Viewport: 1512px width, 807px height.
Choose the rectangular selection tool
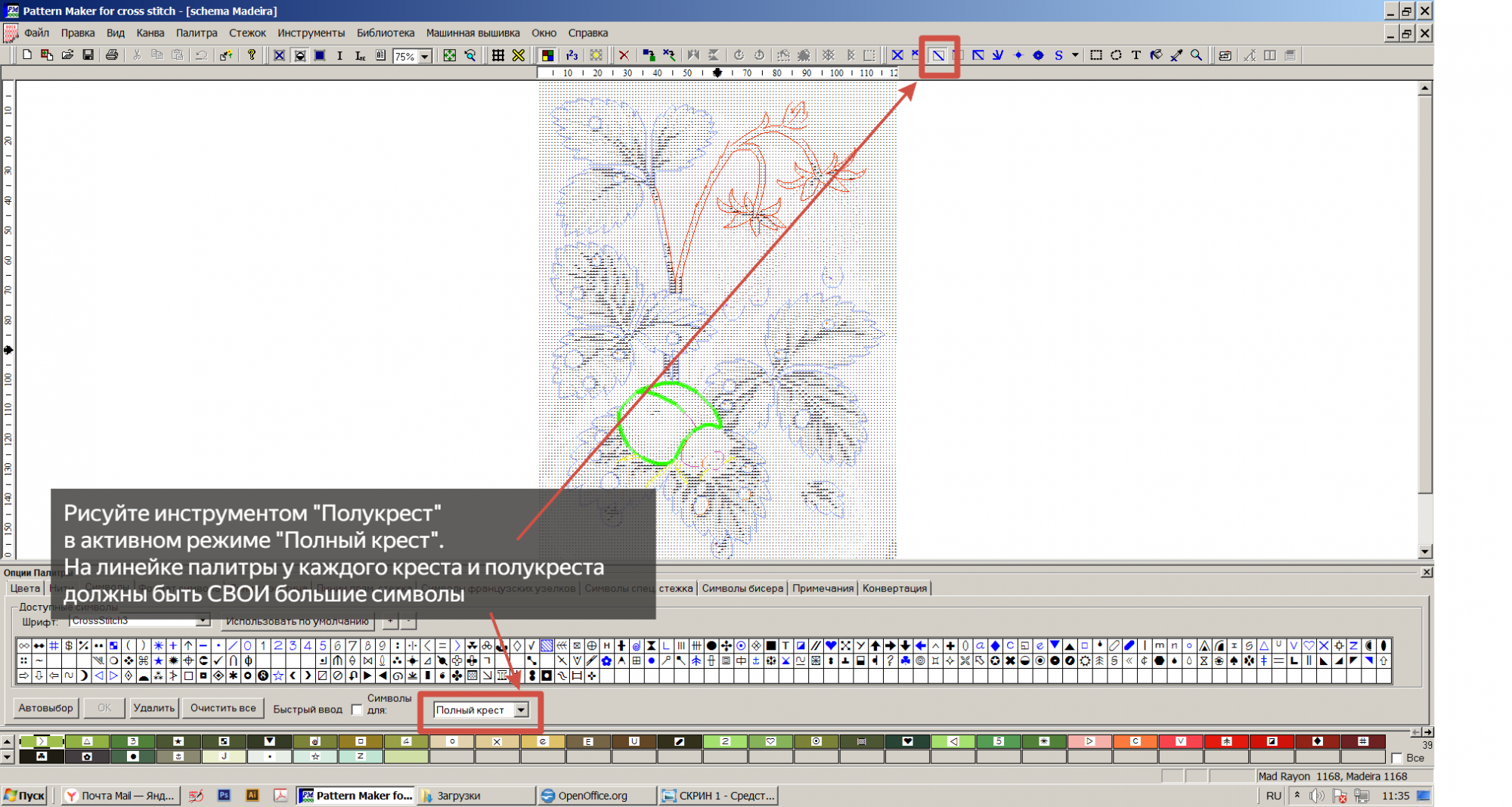point(1095,55)
